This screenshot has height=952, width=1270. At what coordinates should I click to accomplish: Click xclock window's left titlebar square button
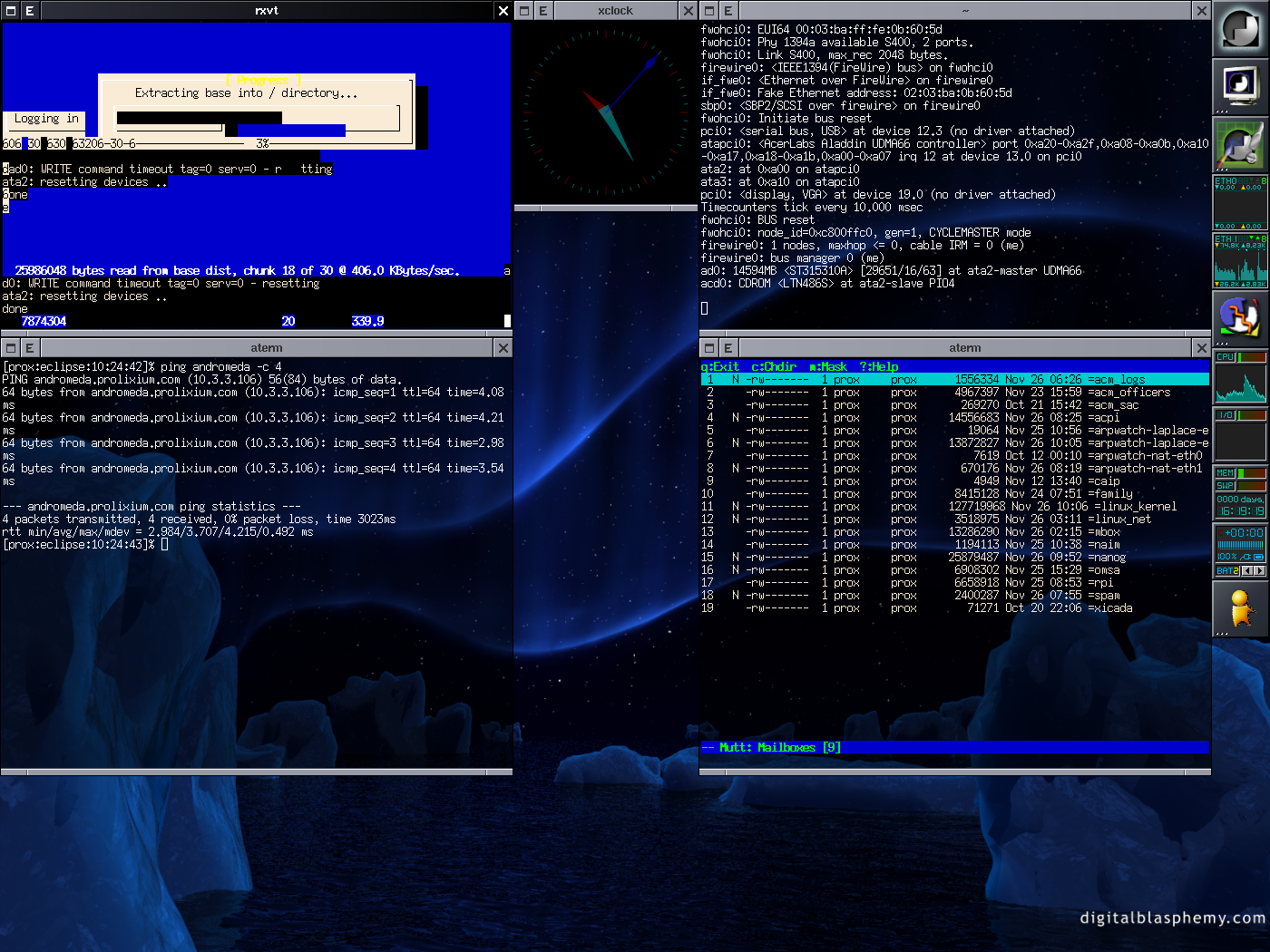tap(524, 11)
